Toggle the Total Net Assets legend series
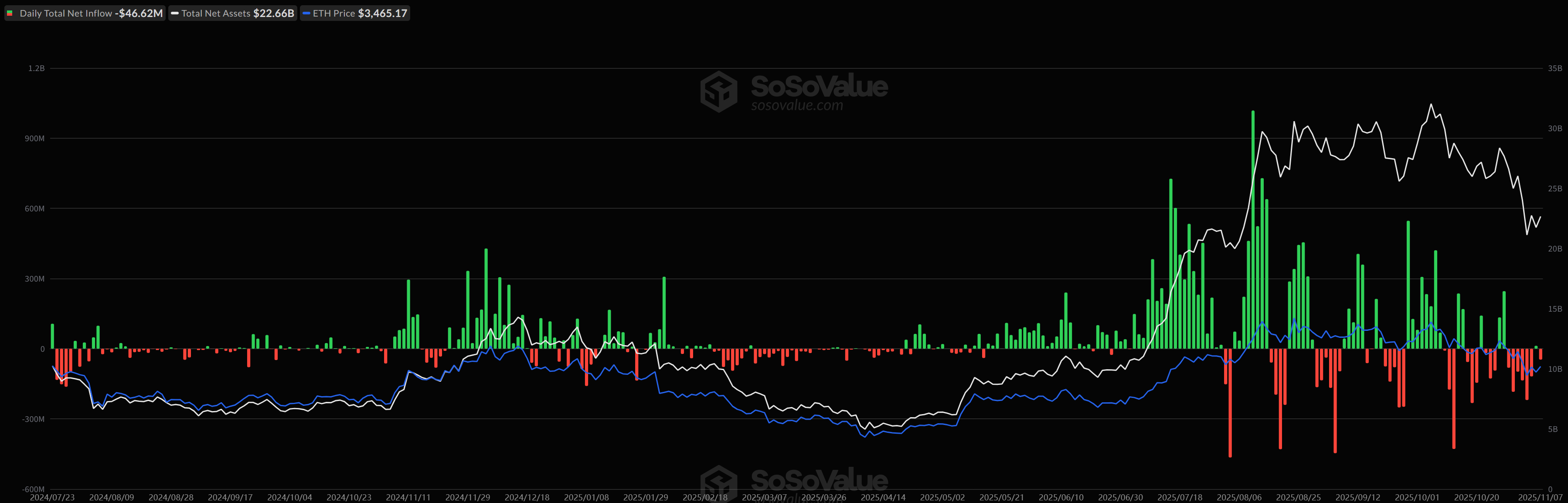Image resolution: width=1568 pixels, height=503 pixels. [215, 14]
